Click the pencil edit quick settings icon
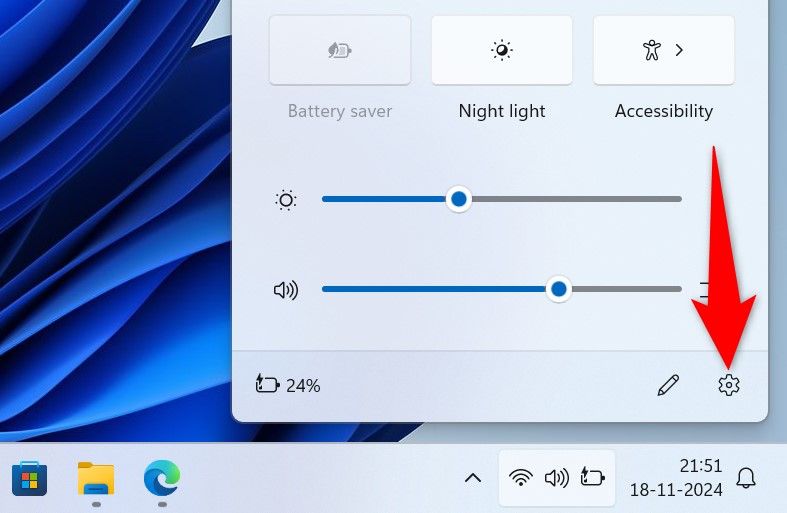 point(668,385)
